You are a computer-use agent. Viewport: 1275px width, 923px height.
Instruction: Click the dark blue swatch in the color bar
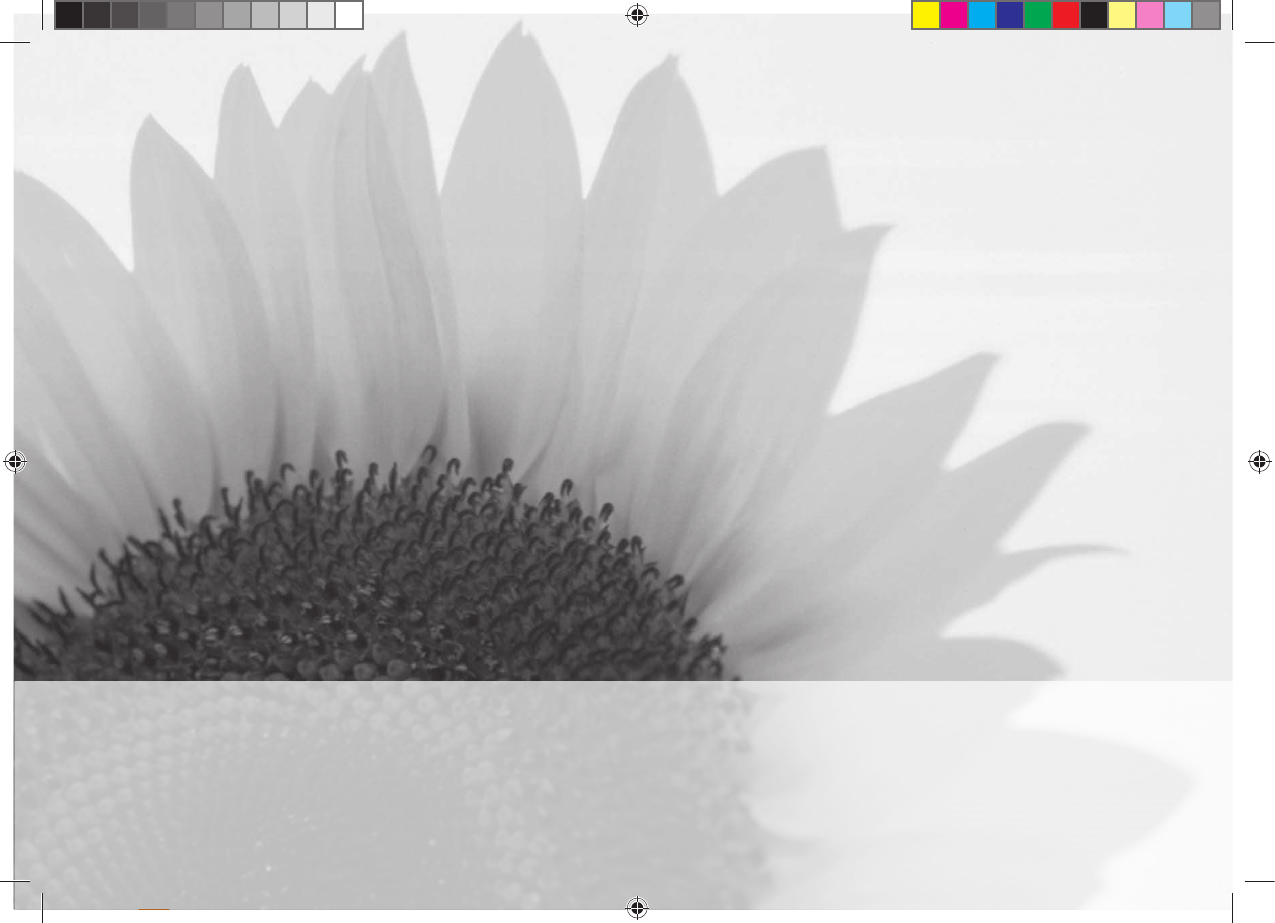(1010, 15)
